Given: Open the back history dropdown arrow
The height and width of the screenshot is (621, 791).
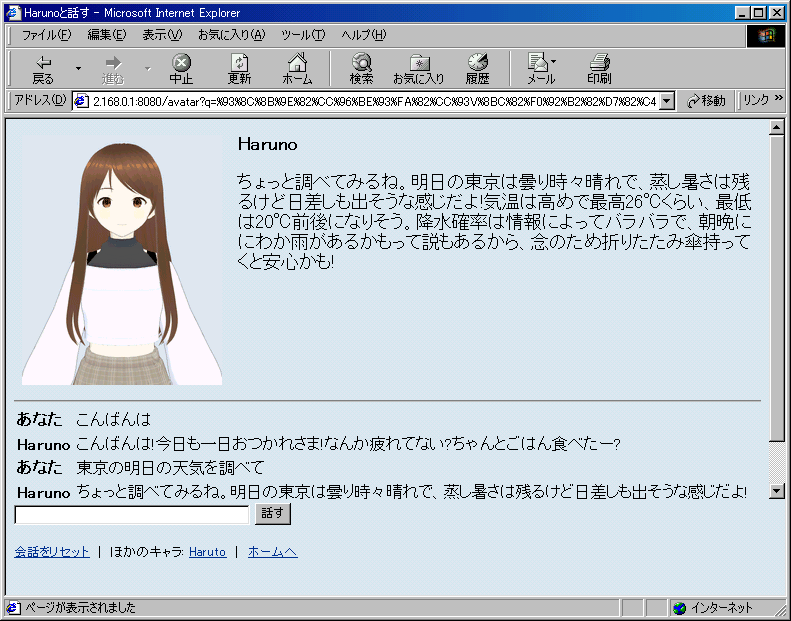Looking at the screenshot, I should point(79,69).
